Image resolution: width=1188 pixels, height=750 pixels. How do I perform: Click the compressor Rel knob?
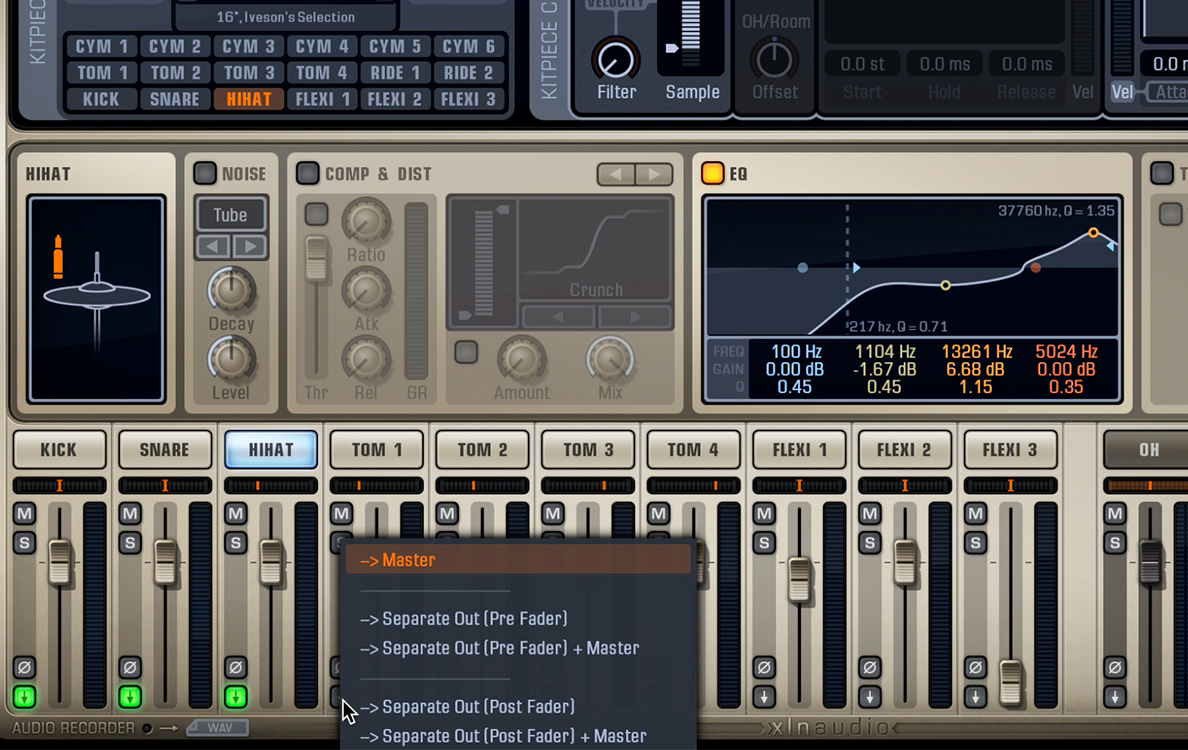coord(366,359)
